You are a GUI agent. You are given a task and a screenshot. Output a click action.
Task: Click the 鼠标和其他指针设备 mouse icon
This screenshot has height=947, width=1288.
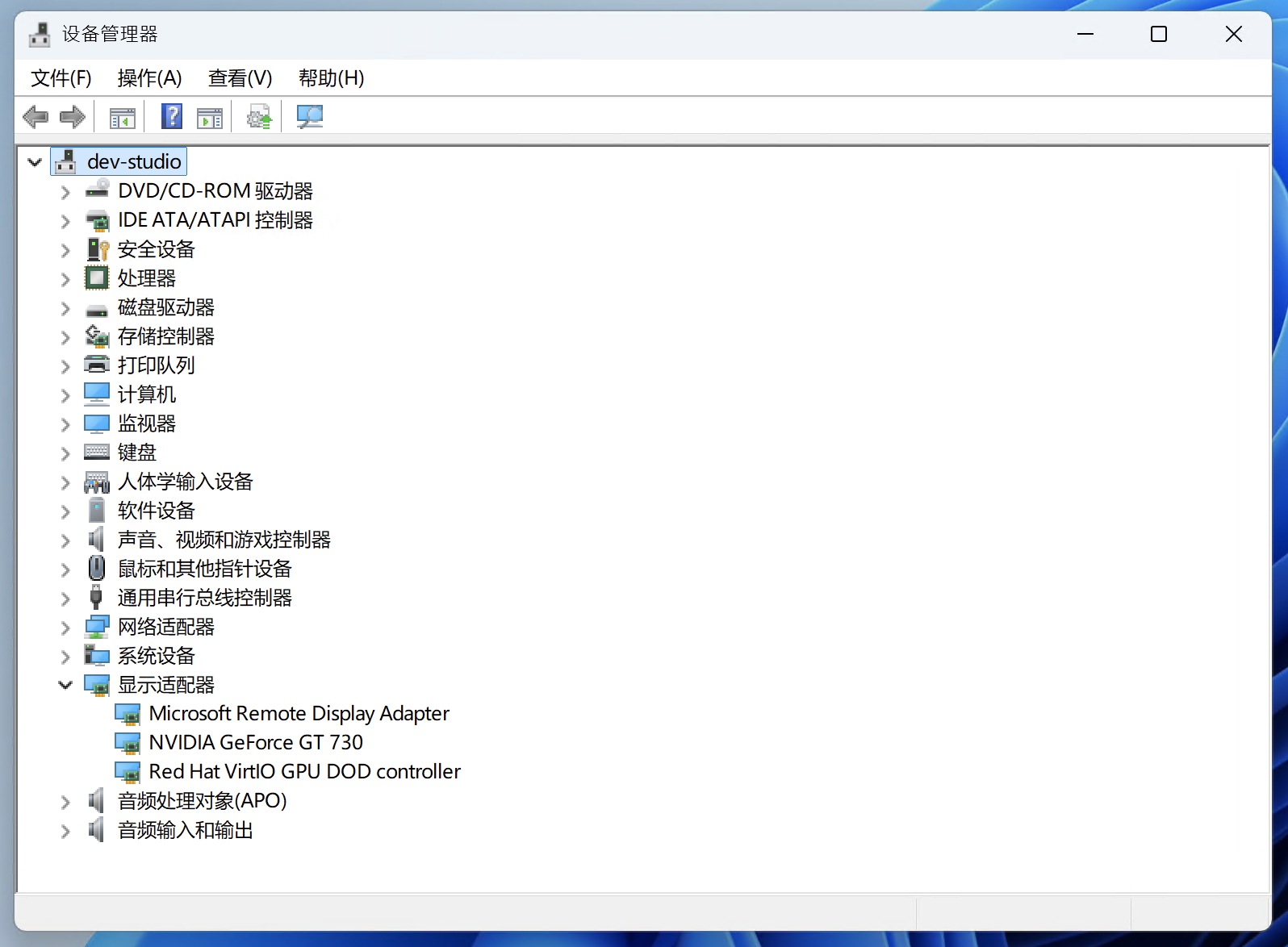(x=97, y=569)
